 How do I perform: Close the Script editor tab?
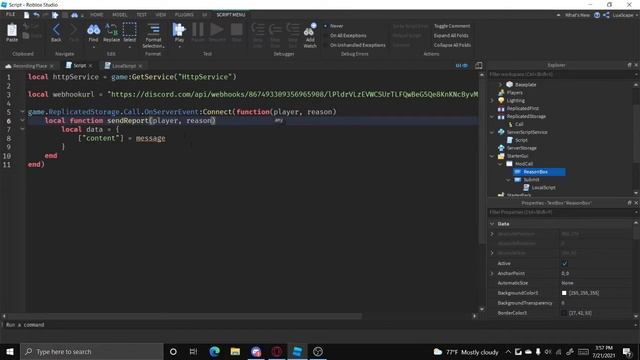[90, 66]
